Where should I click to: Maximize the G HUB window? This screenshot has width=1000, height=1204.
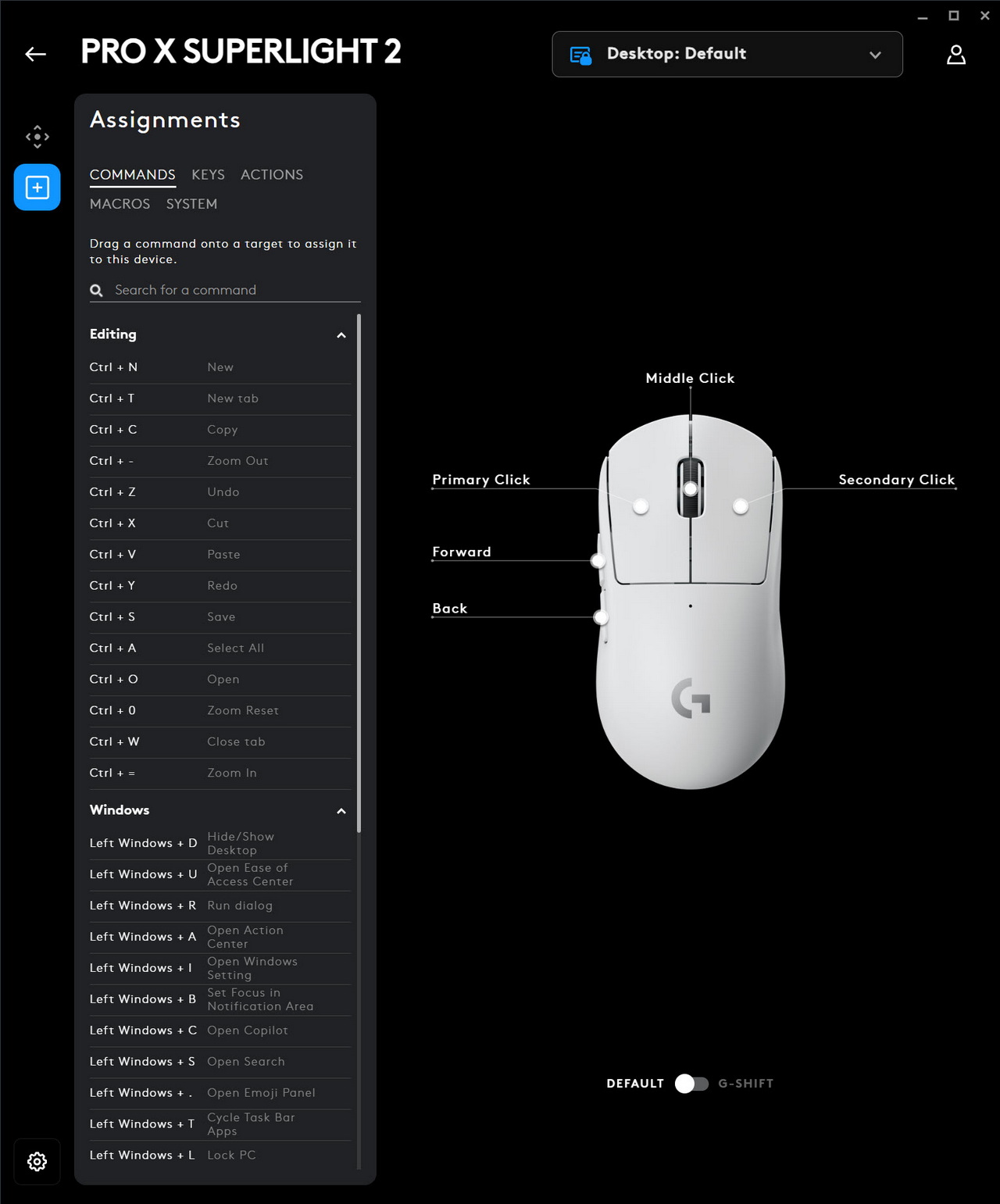coord(954,16)
